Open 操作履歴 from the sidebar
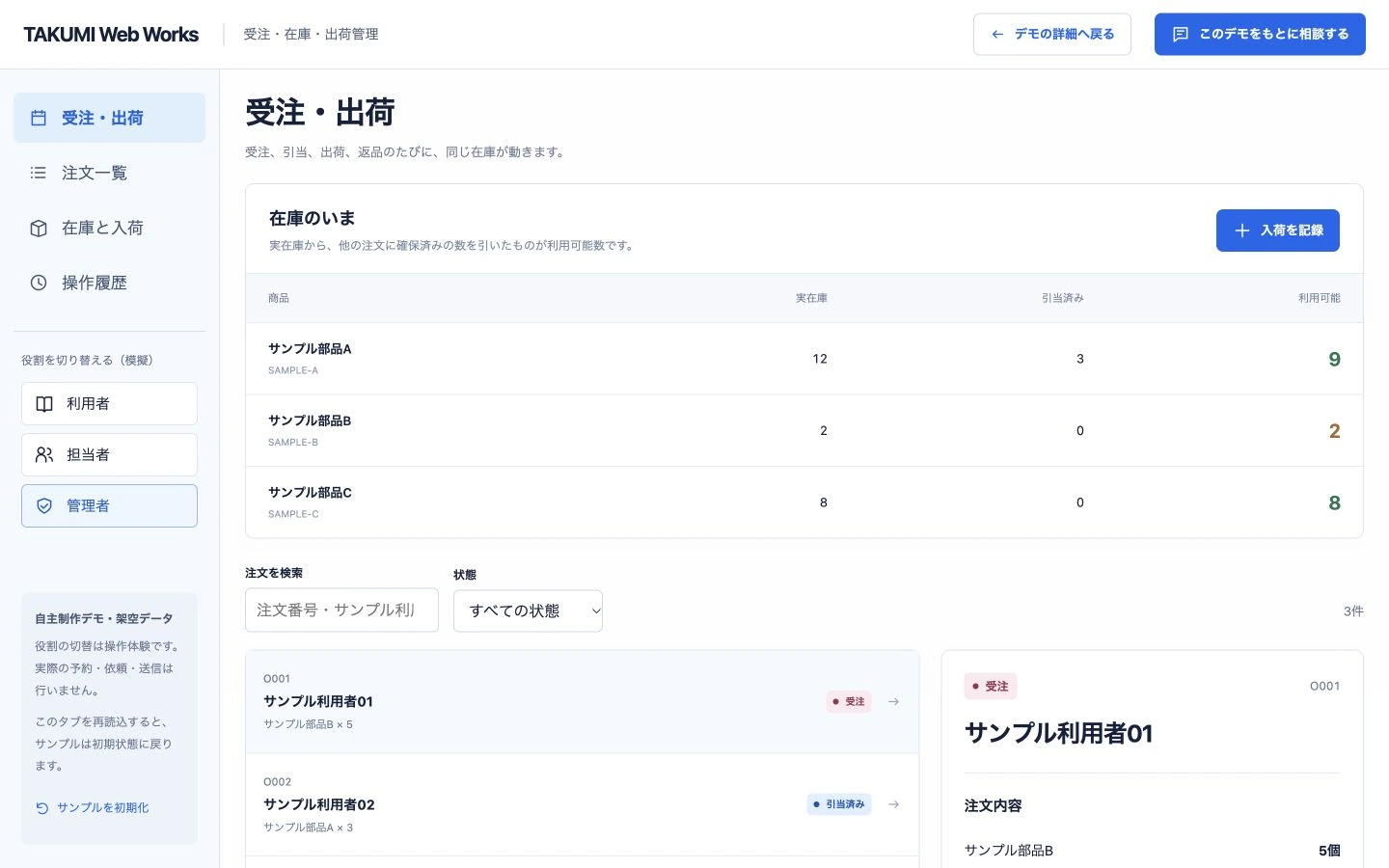Screen dimensions: 1389x868 coord(109,283)
